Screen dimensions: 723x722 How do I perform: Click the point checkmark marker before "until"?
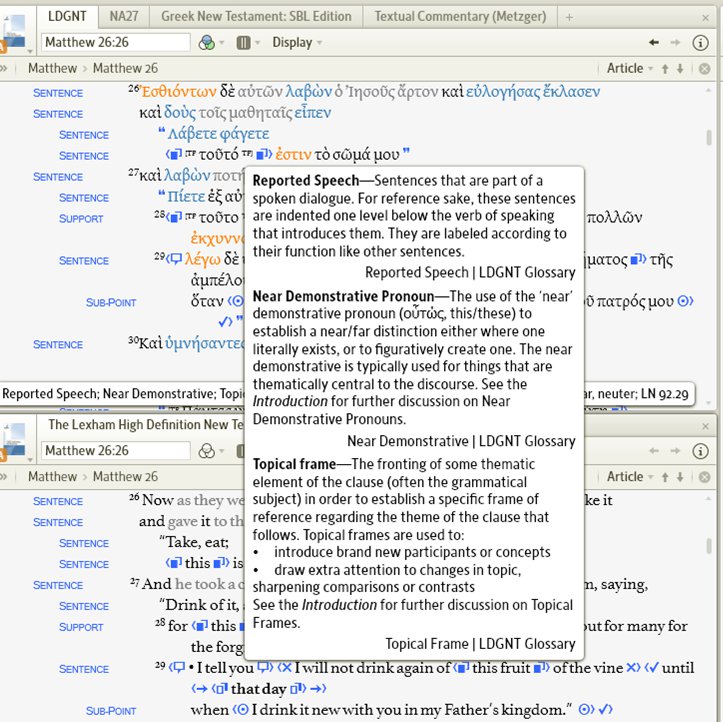pos(652,668)
